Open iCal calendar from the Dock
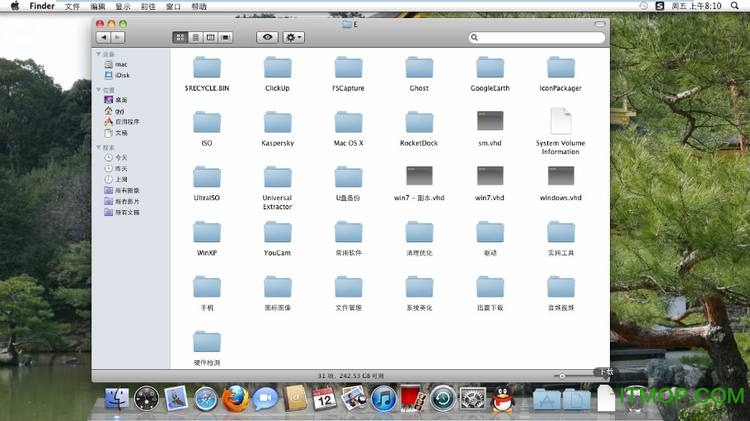 pyautogui.click(x=324, y=398)
